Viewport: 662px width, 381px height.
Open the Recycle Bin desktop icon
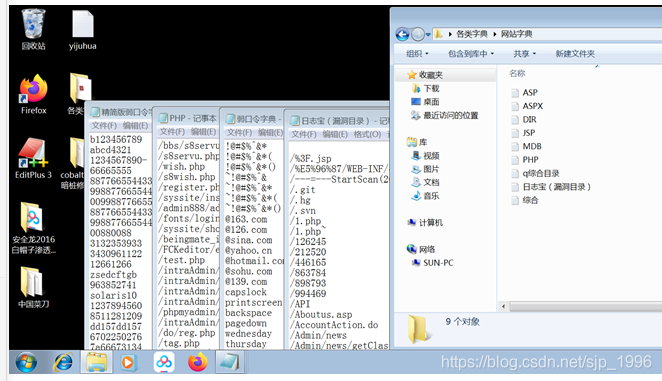[x=33, y=29]
